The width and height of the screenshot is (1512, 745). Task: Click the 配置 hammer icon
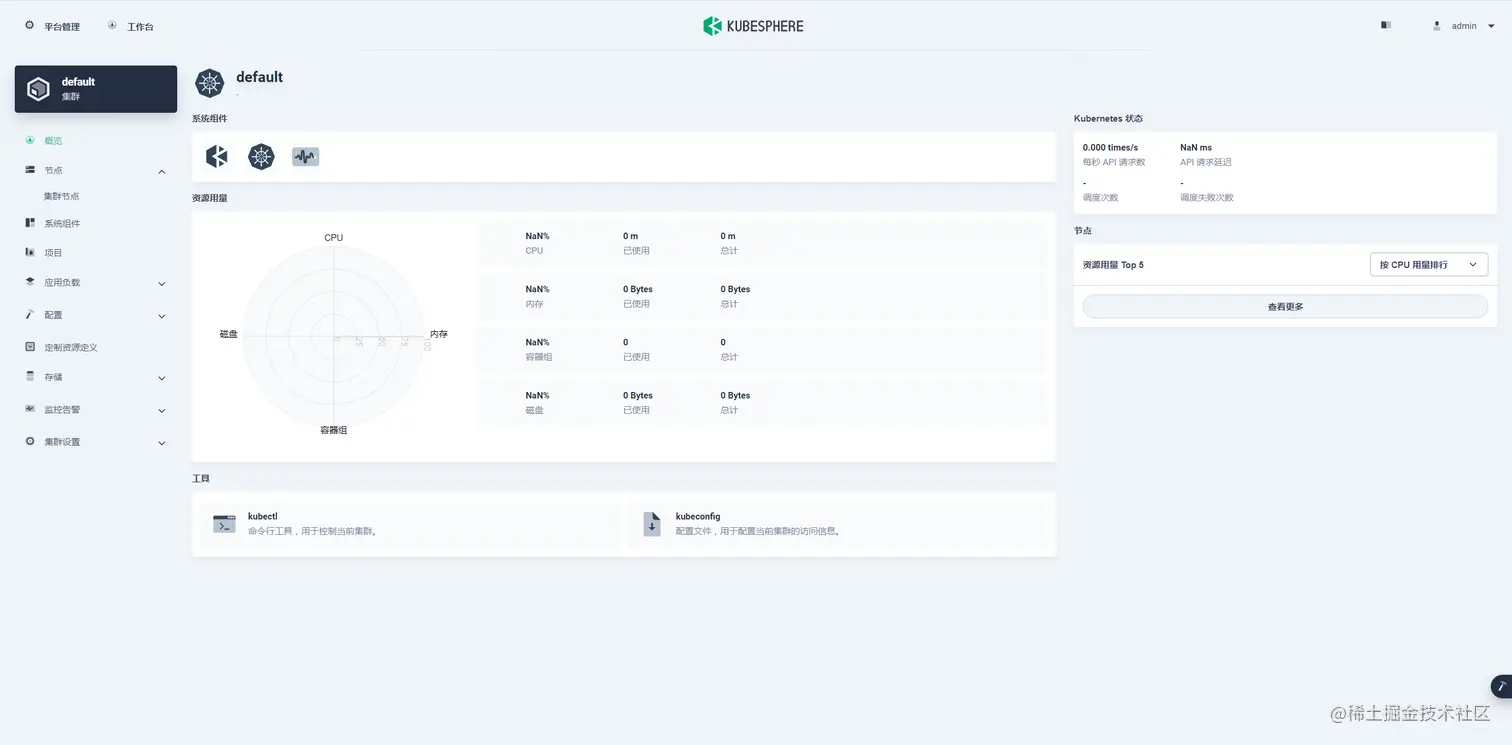coord(30,314)
